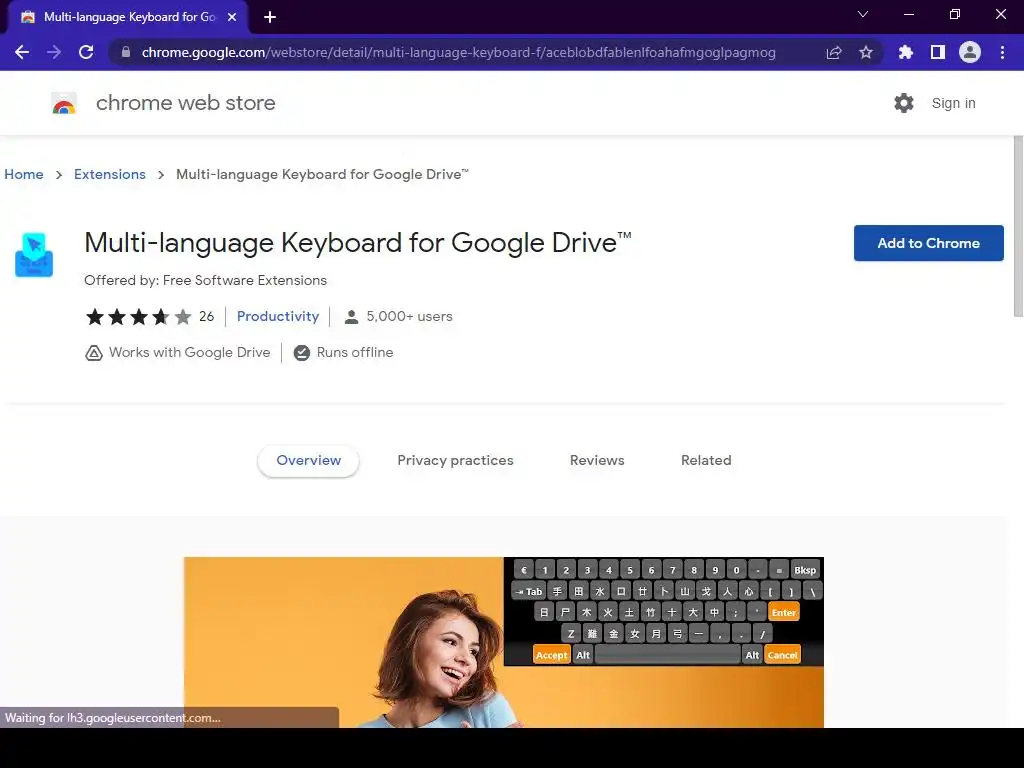Select the Overview tab
This screenshot has height=768, width=1024.
[x=308, y=460]
